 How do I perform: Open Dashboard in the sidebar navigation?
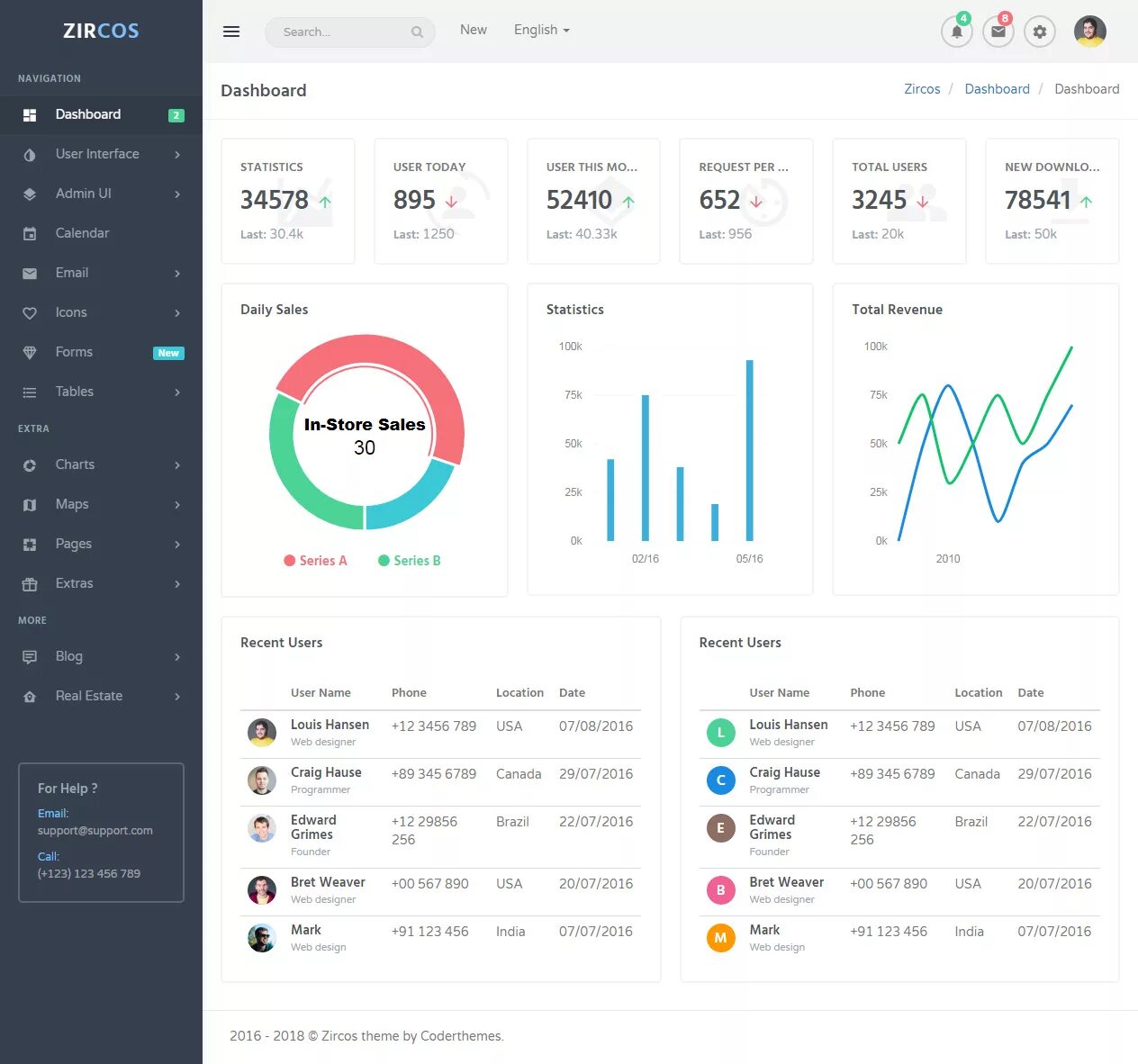click(101, 114)
